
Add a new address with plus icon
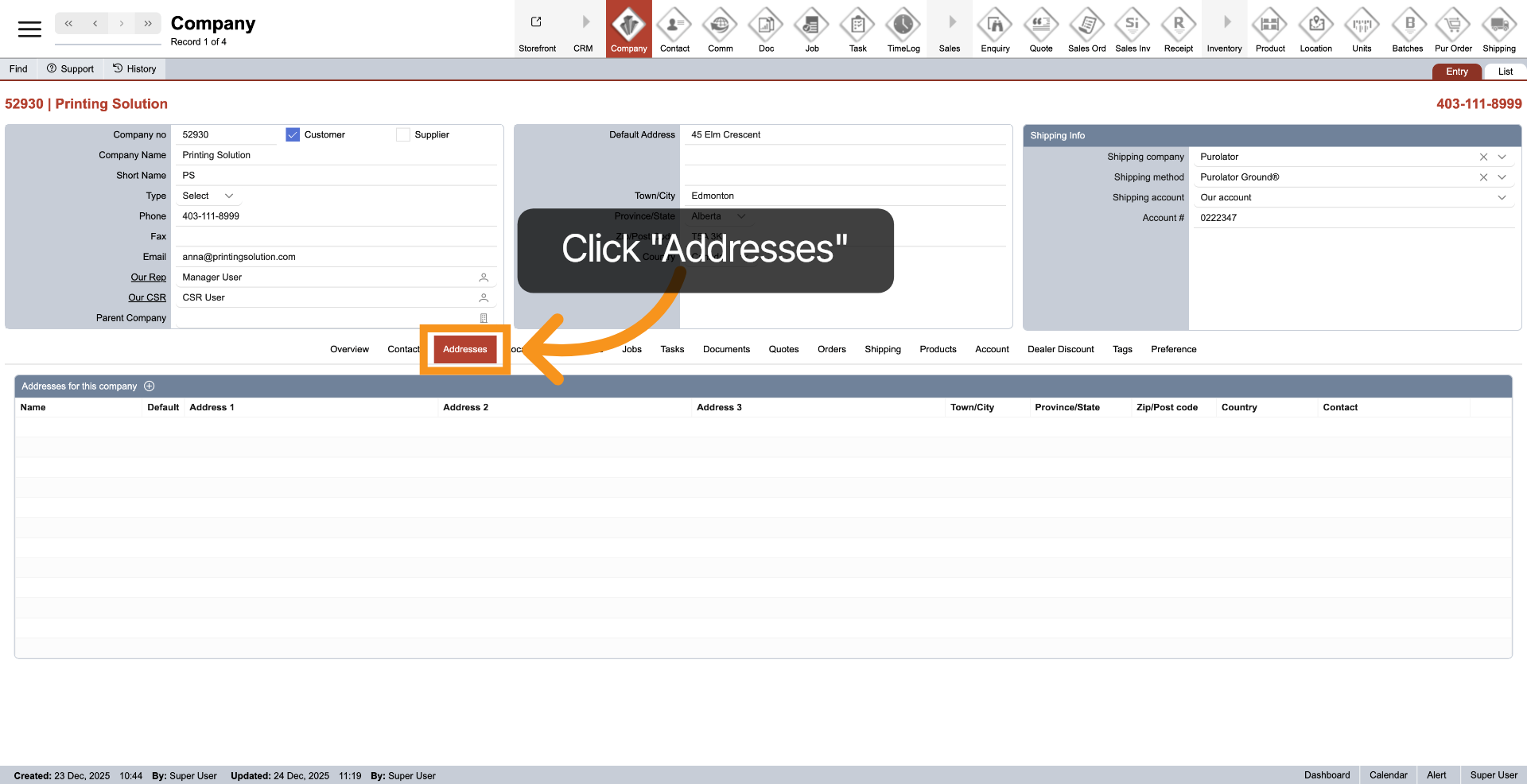(x=150, y=386)
